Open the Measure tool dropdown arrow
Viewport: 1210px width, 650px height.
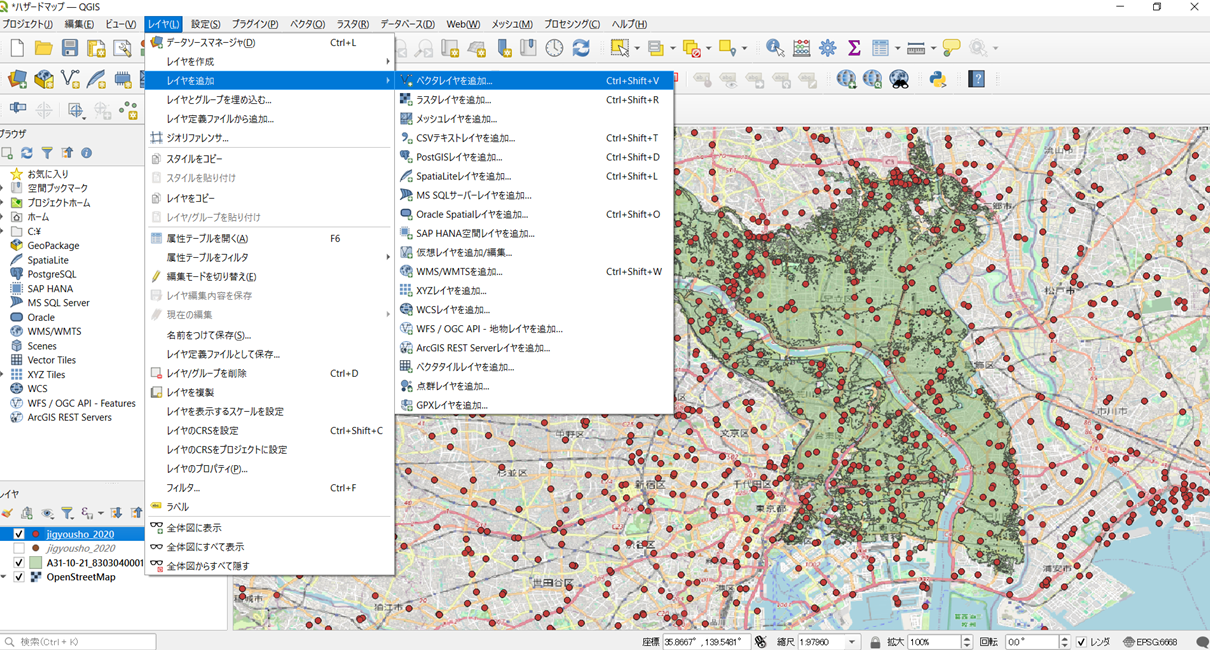click(932, 48)
